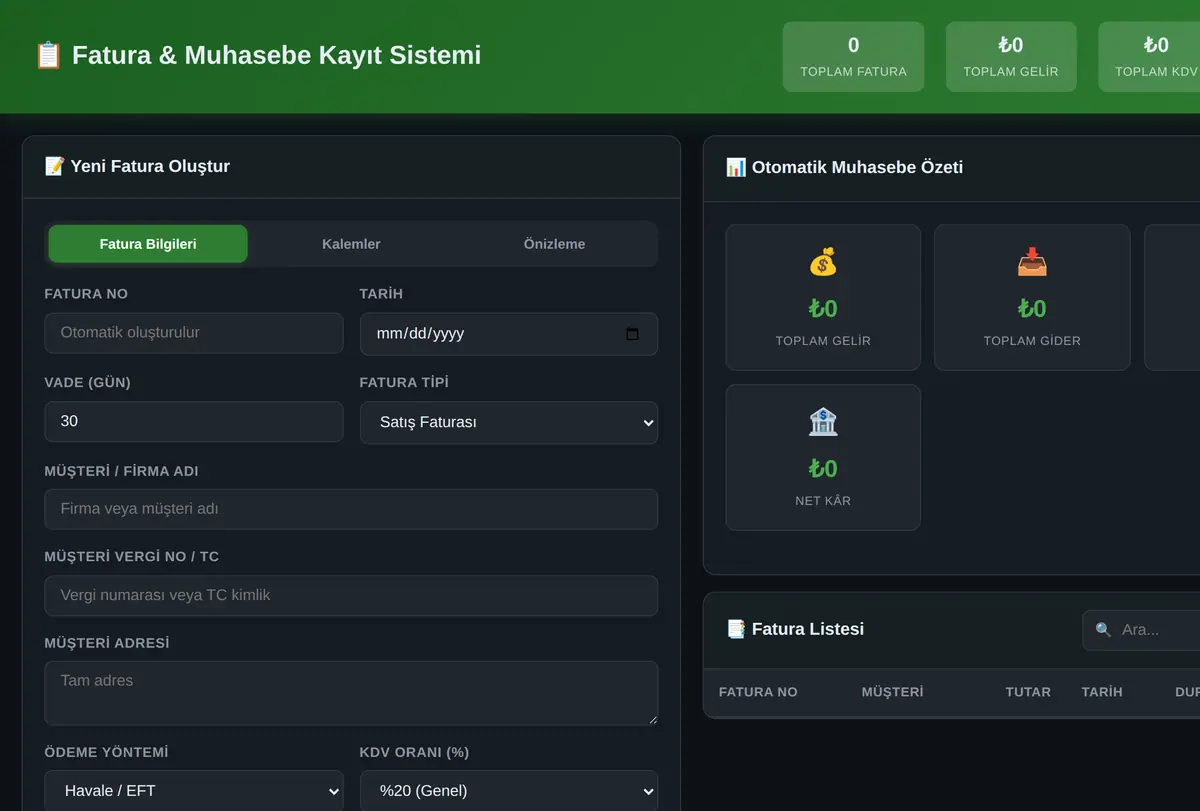
Task: Click the Otomatik Muhasebe Özeti heading
Action: click(857, 167)
